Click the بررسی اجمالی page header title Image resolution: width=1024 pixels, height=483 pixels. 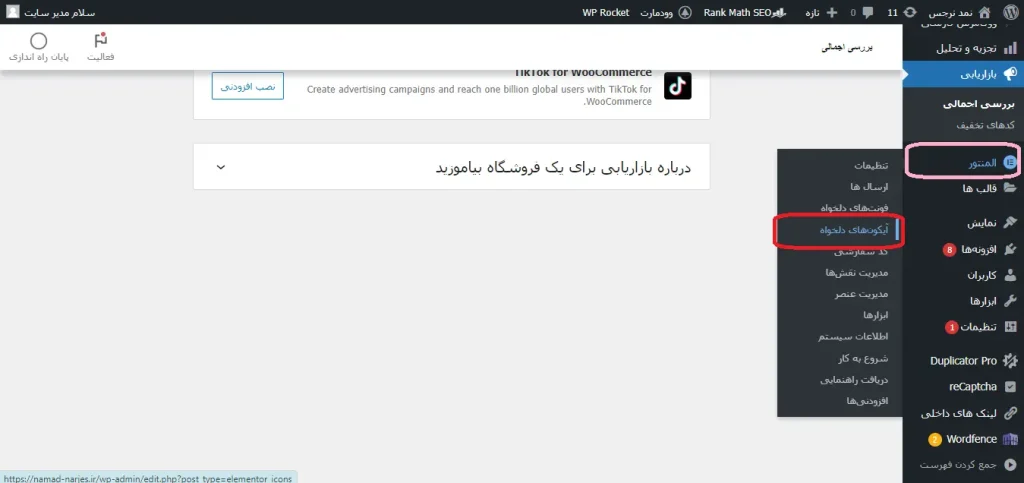point(846,48)
